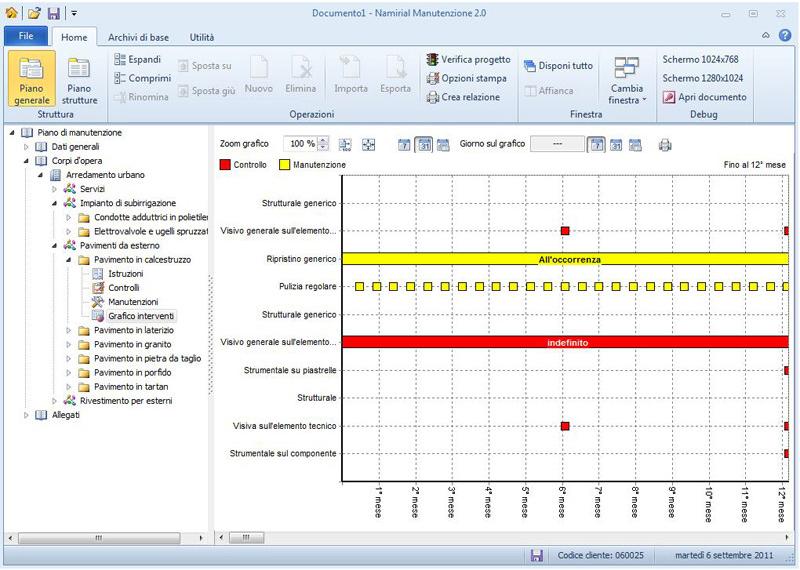Open the File menu
This screenshot has height=570, width=800.
pos(25,37)
